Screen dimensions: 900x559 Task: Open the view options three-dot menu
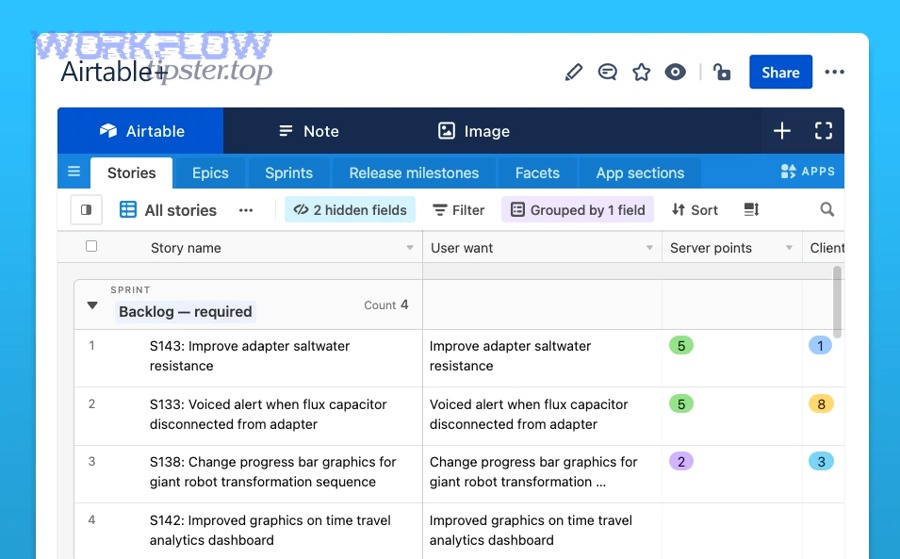coord(246,210)
